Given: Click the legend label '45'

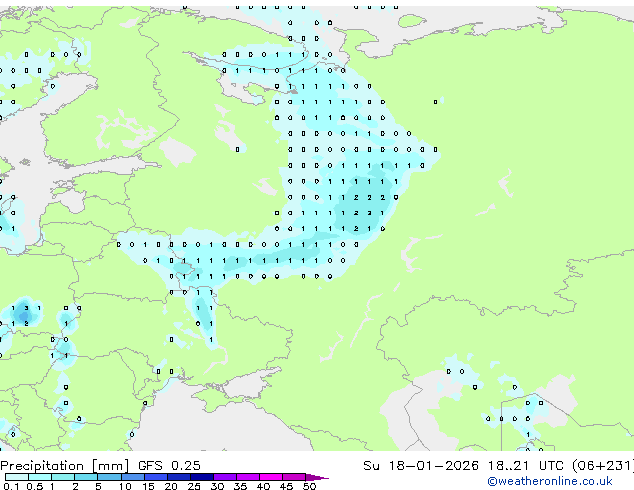Looking at the screenshot, I should pyautogui.click(x=286, y=486).
